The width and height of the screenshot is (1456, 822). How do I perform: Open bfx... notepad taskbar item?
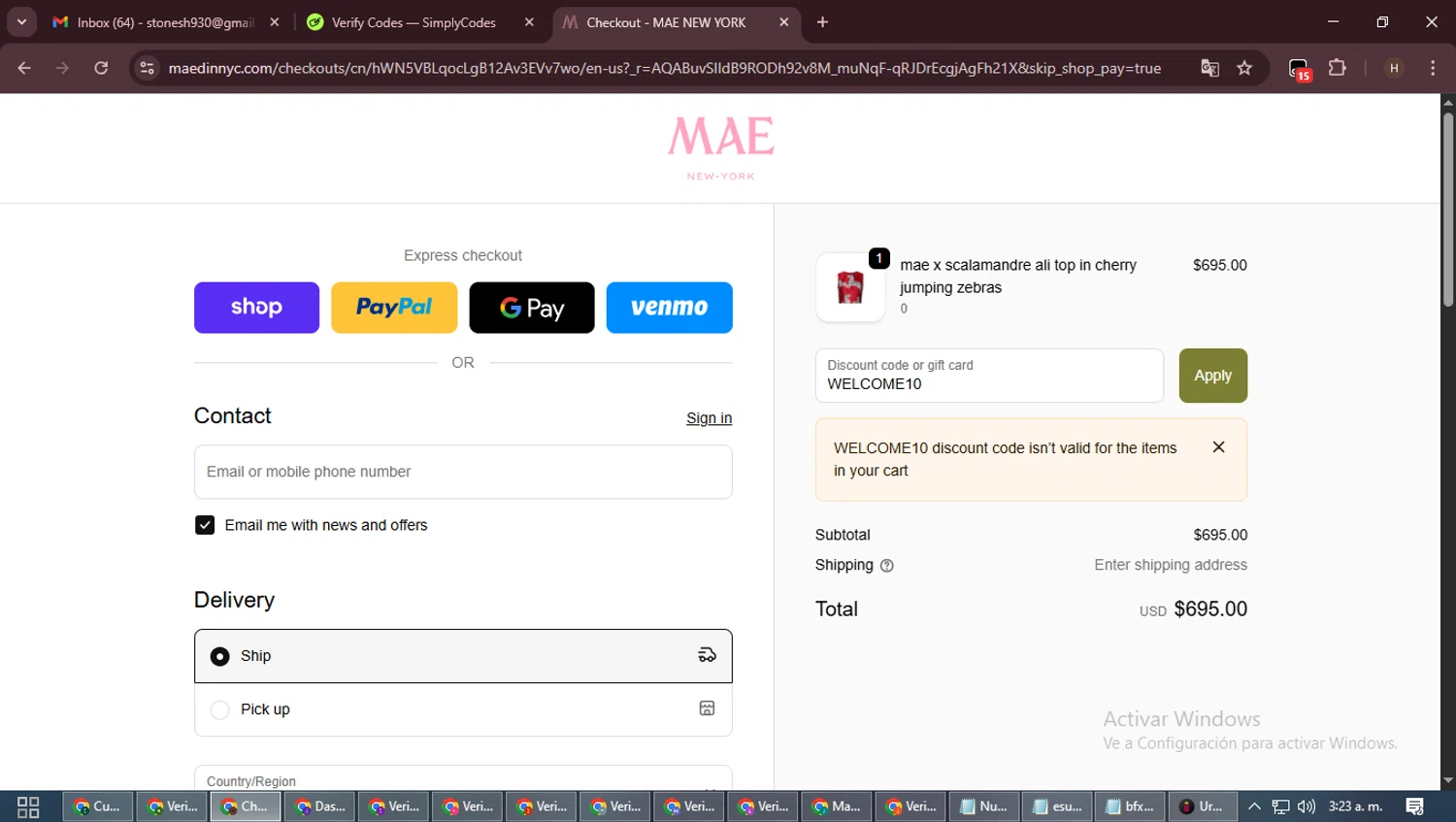[1130, 806]
